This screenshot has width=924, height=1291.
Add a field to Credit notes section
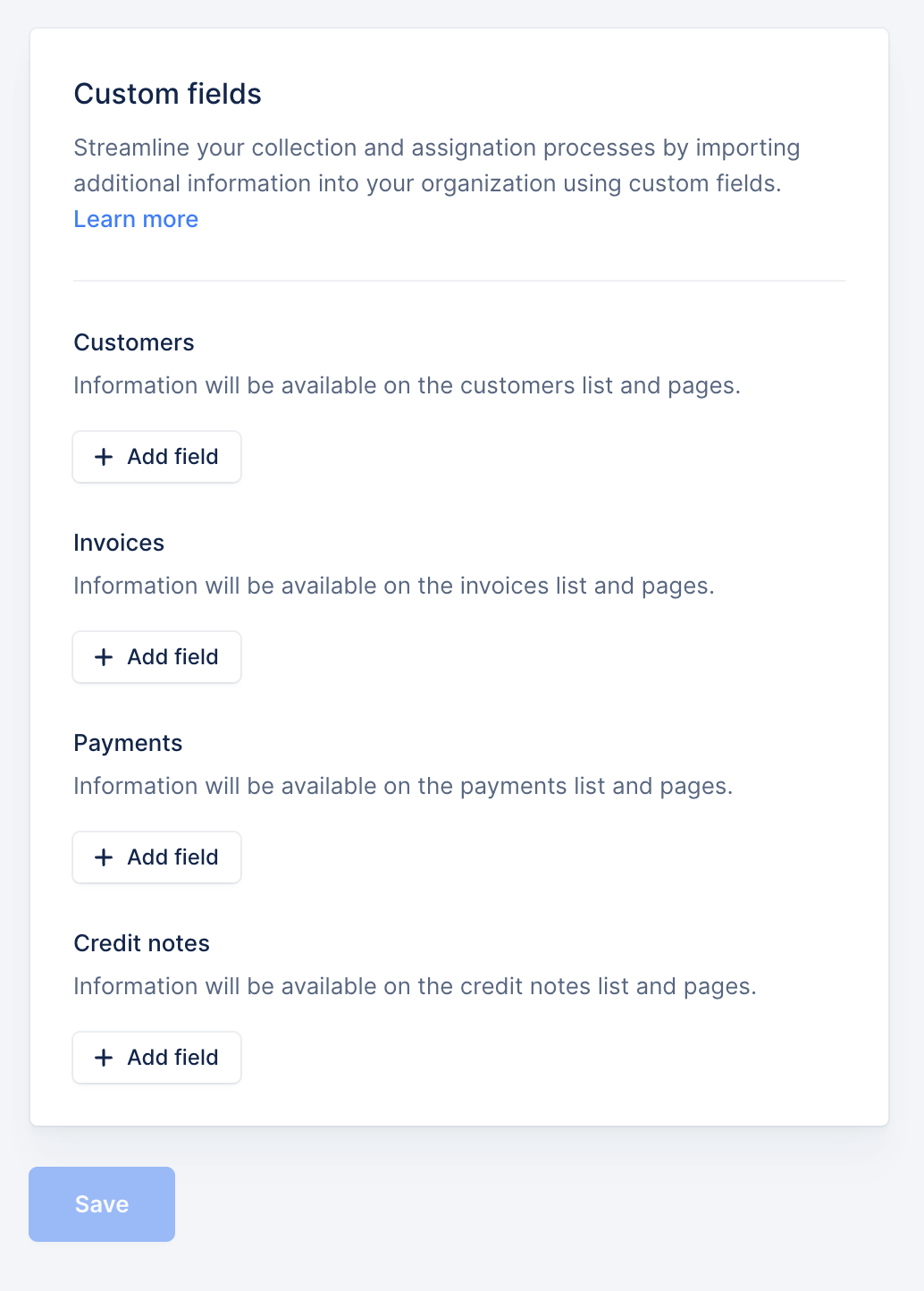[157, 1058]
